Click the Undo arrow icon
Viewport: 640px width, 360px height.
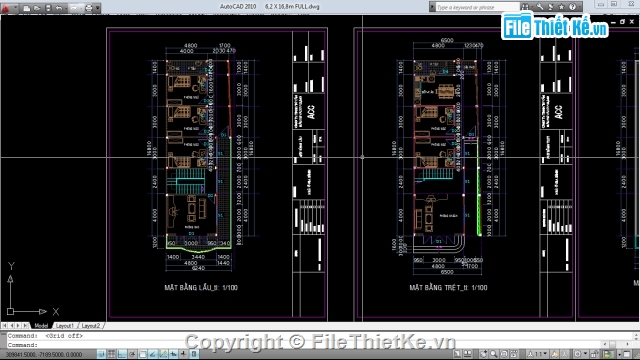[x=59, y=8]
